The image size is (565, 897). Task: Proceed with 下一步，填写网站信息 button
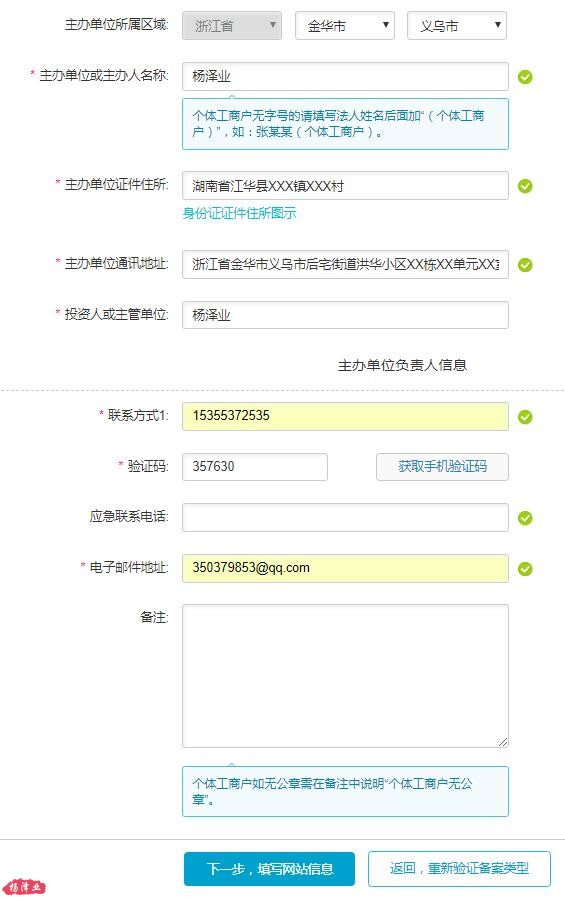tap(269, 869)
